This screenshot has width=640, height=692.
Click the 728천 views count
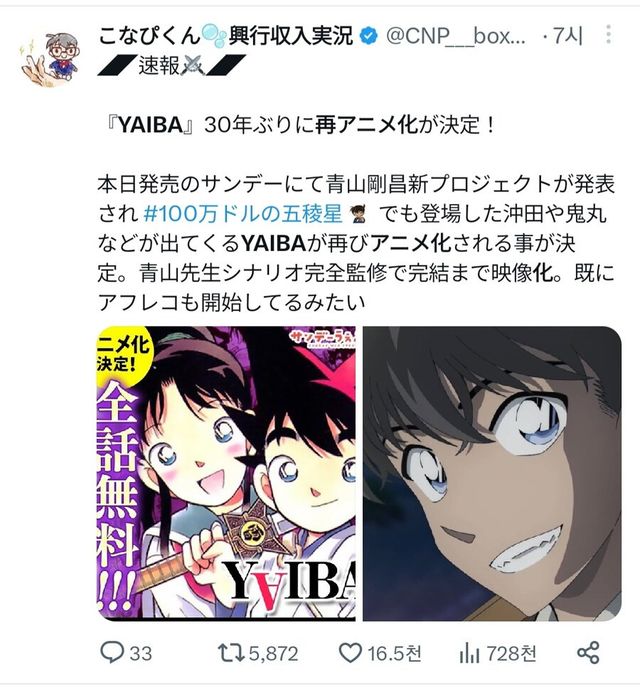coord(511,654)
